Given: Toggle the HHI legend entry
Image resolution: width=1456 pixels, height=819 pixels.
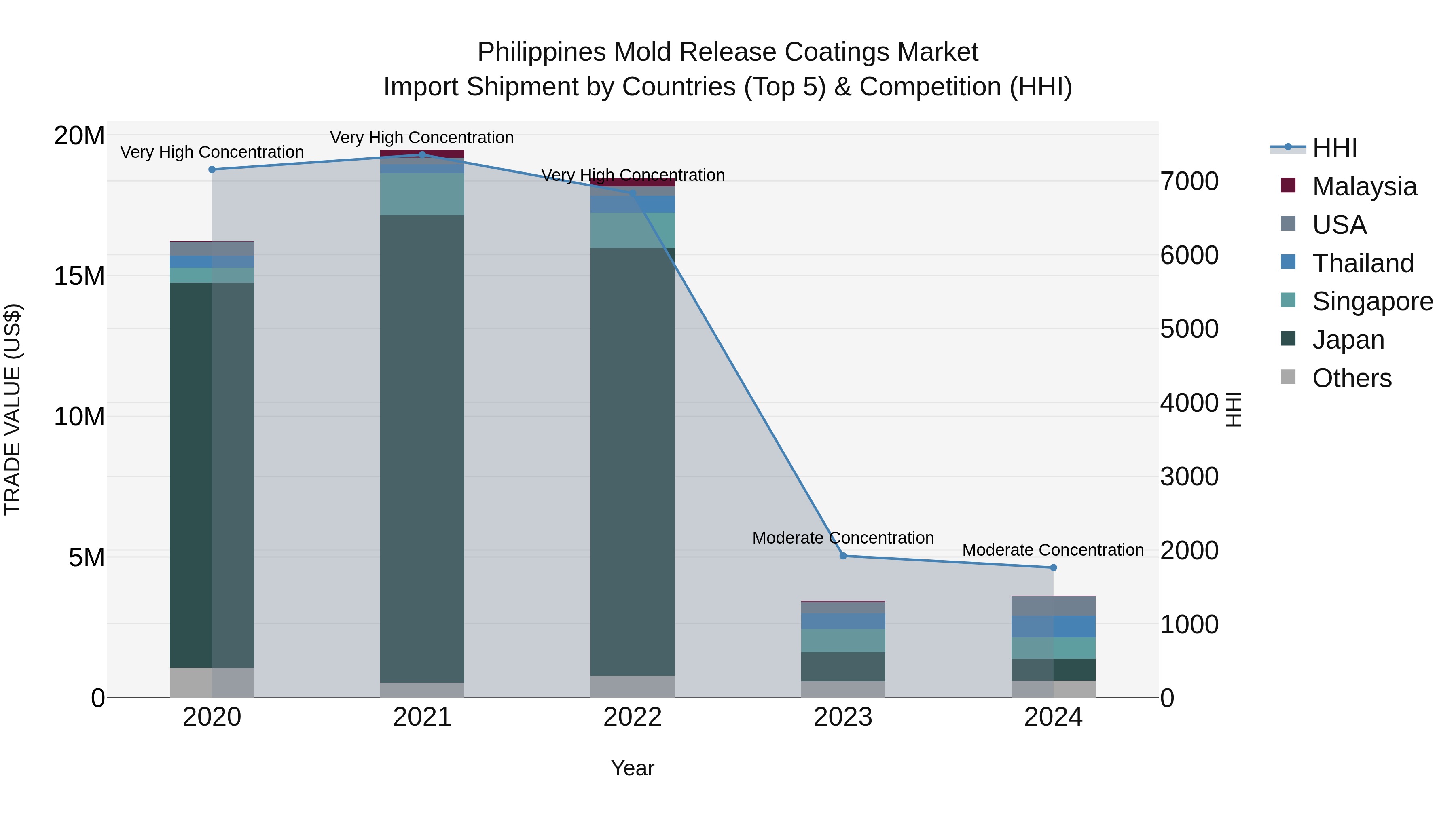Looking at the screenshot, I should 1314,148.
